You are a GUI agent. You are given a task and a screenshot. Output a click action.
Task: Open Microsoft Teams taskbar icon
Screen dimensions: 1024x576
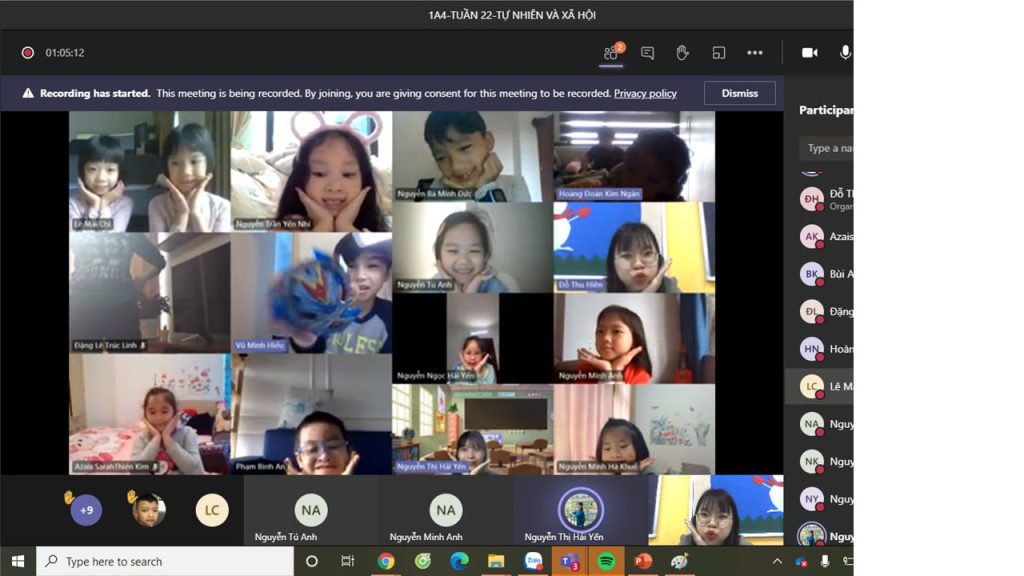click(570, 561)
